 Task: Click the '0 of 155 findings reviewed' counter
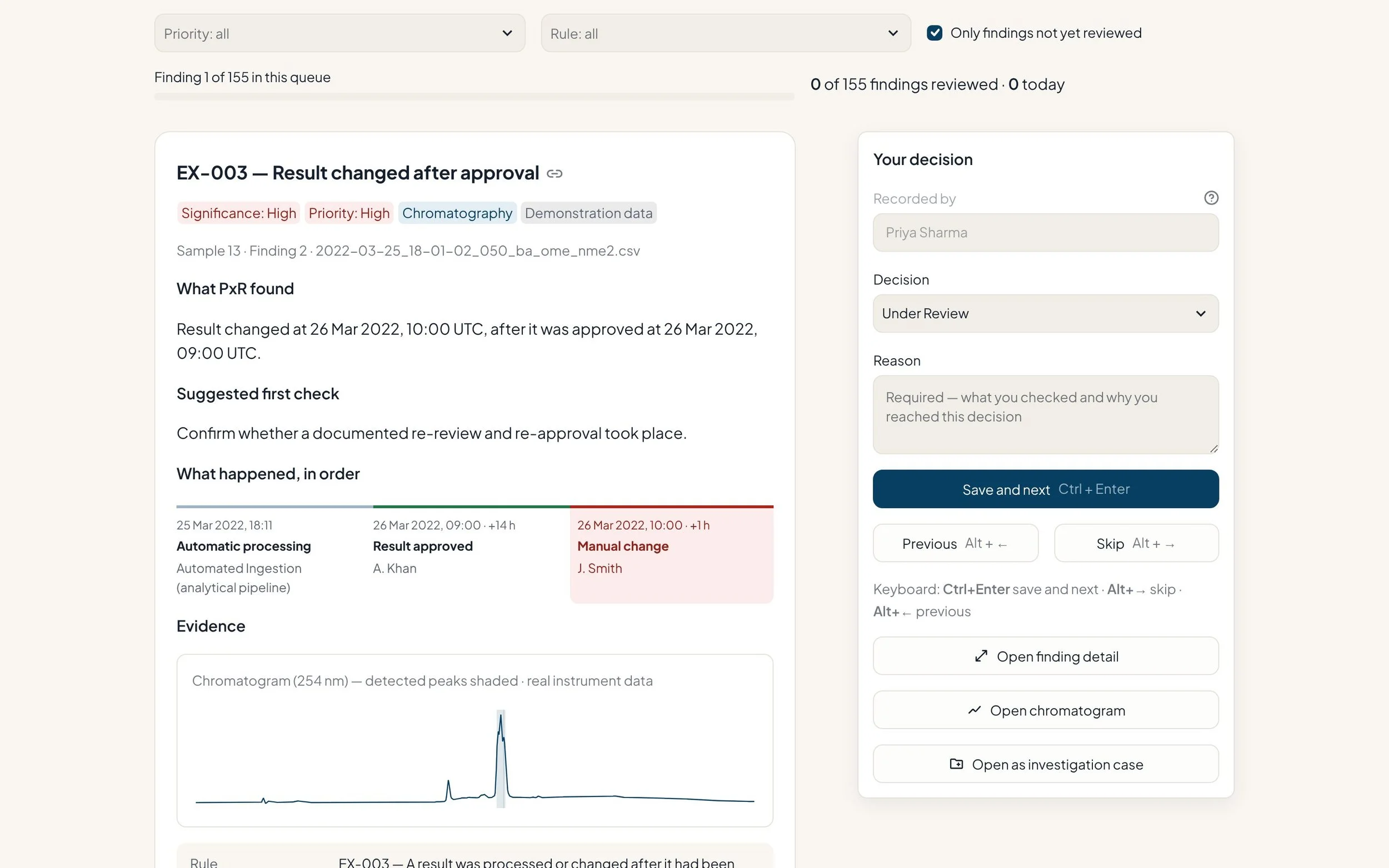904,84
